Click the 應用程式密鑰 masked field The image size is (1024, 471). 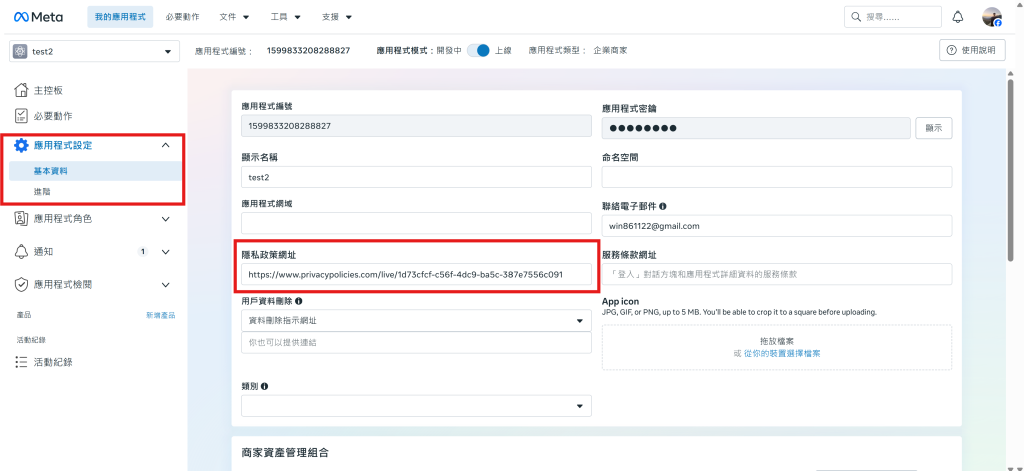(x=756, y=129)
